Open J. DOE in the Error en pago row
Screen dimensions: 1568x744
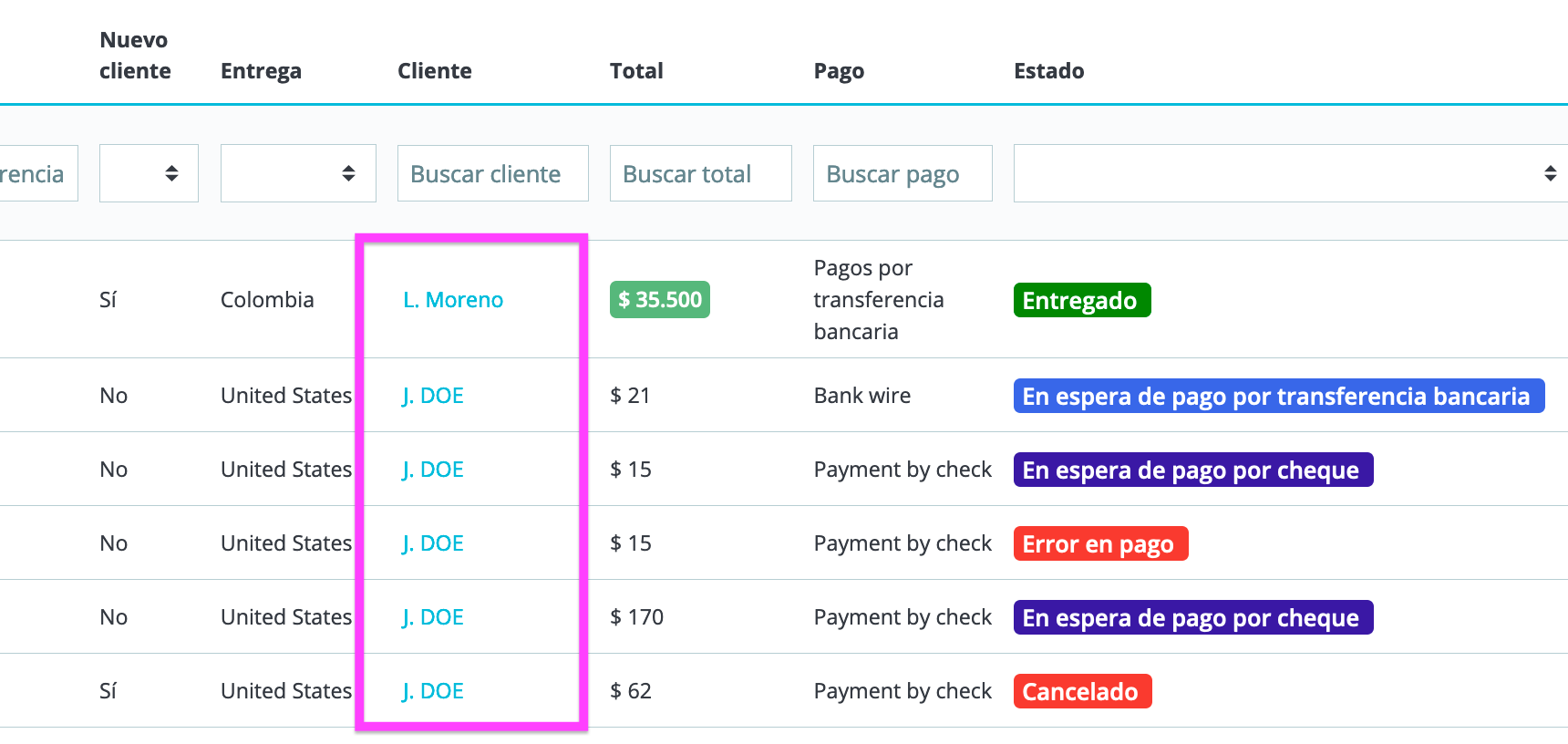(x=433, y=543)
